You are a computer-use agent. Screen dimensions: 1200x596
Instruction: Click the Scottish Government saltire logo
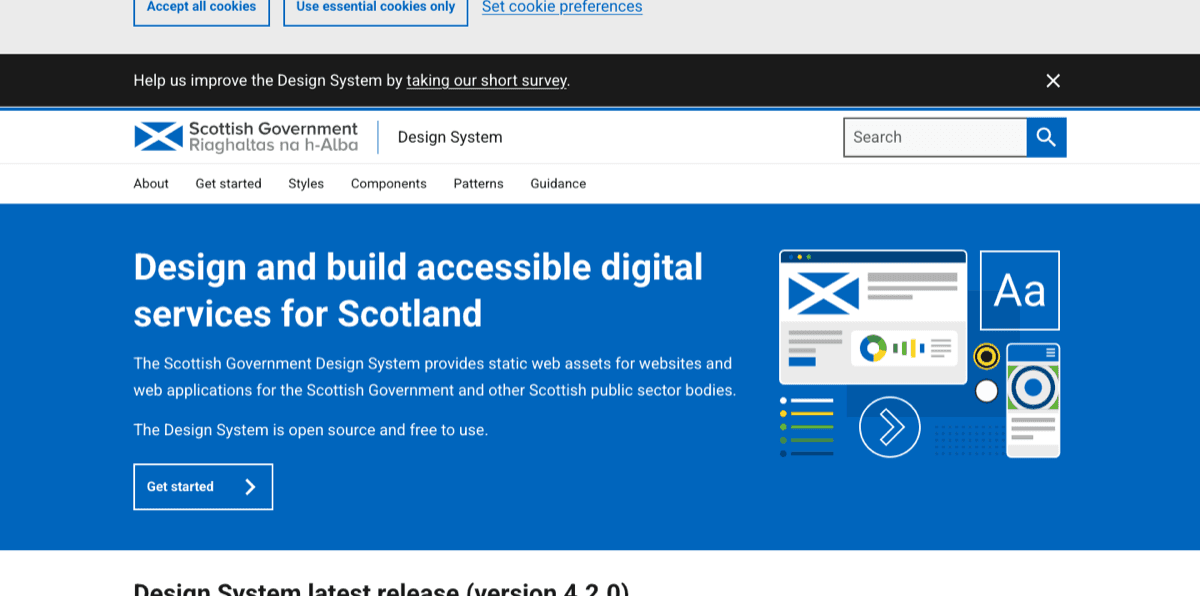tap(246, 137)
